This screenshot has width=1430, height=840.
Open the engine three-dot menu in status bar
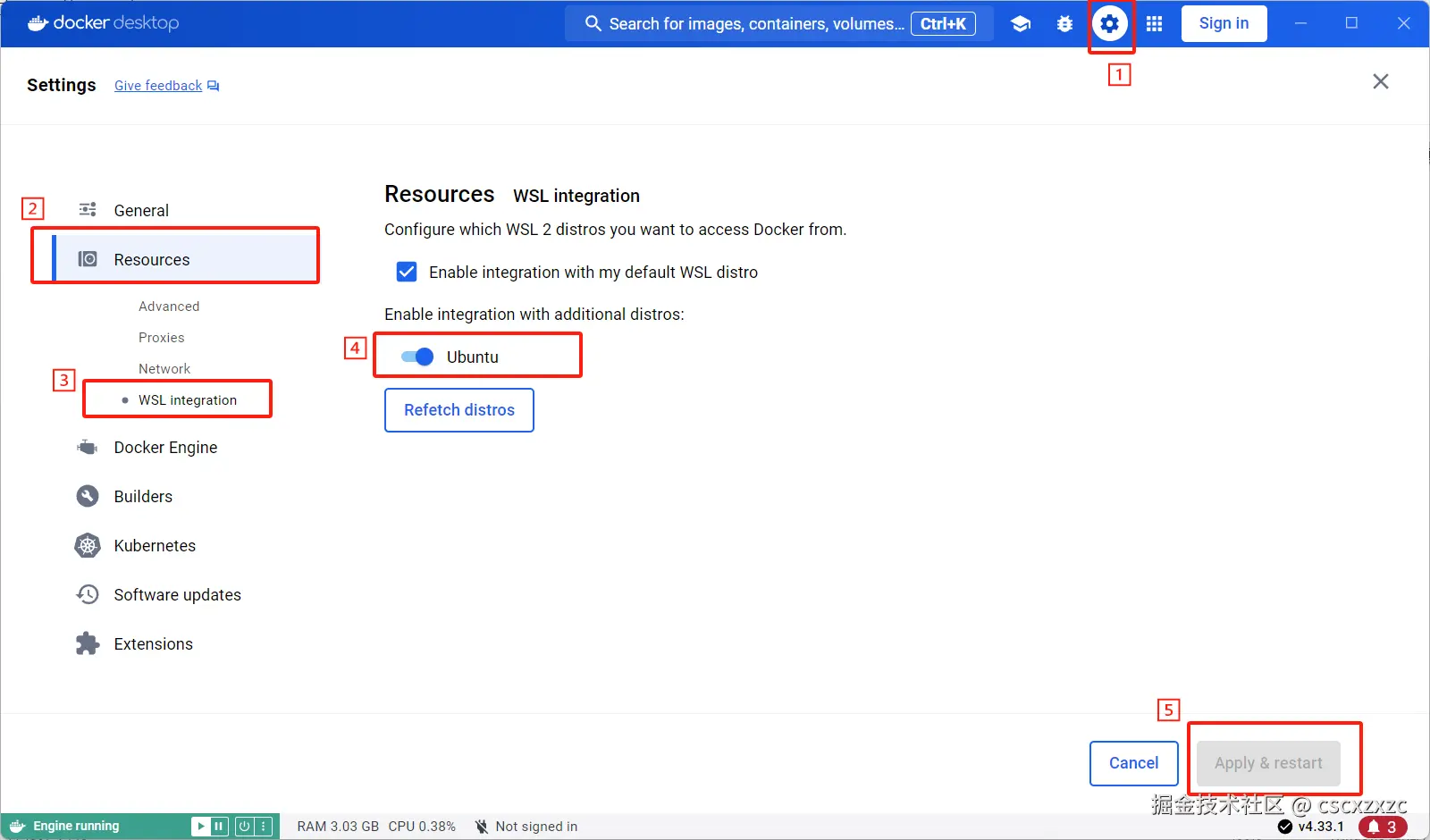point(263,827)
